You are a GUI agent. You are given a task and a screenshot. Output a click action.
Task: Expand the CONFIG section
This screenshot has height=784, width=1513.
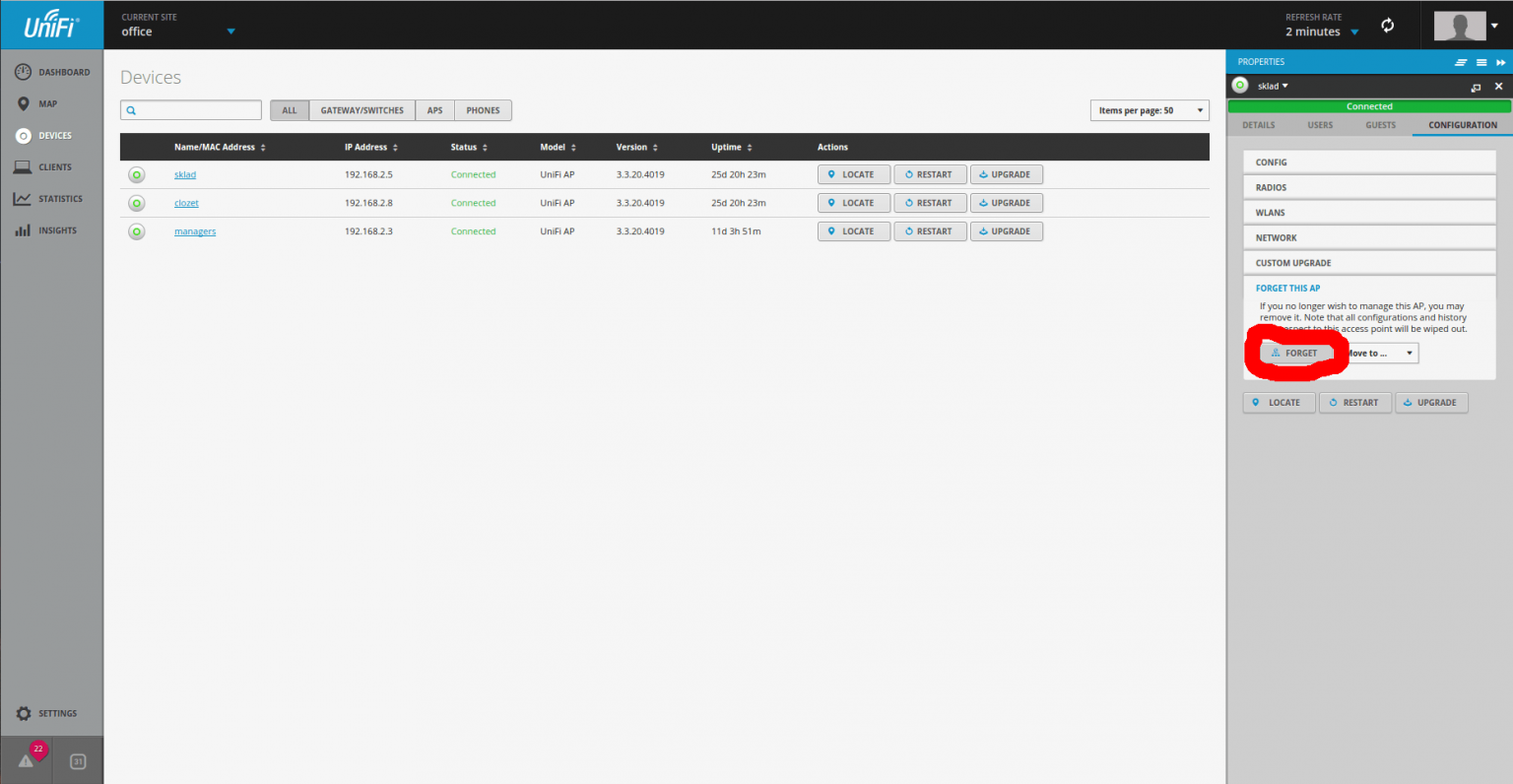(1369, 163)
